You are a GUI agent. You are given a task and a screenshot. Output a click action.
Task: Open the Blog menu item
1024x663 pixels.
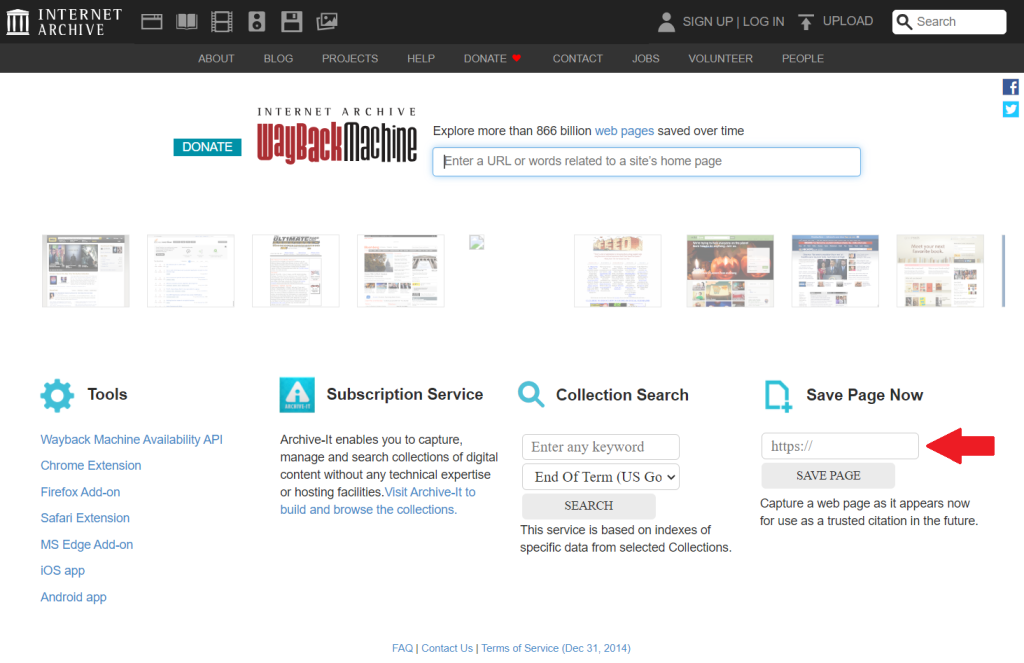tap(278, 58)
